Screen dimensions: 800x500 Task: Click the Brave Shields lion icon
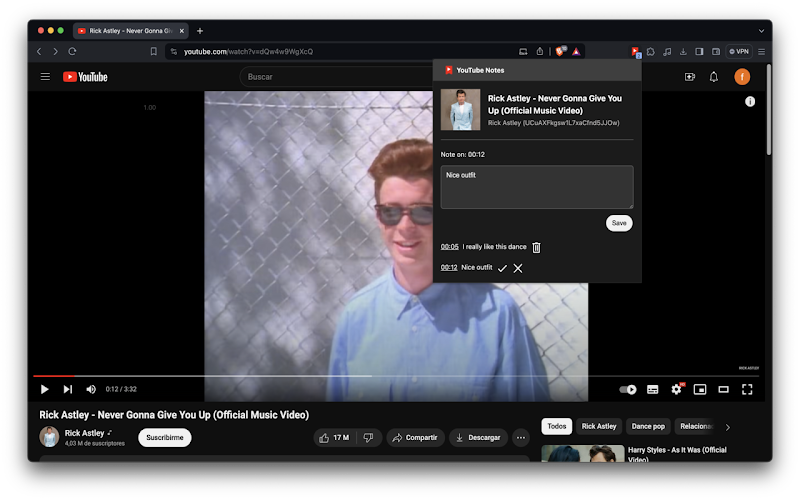click(x=560, y=51)
